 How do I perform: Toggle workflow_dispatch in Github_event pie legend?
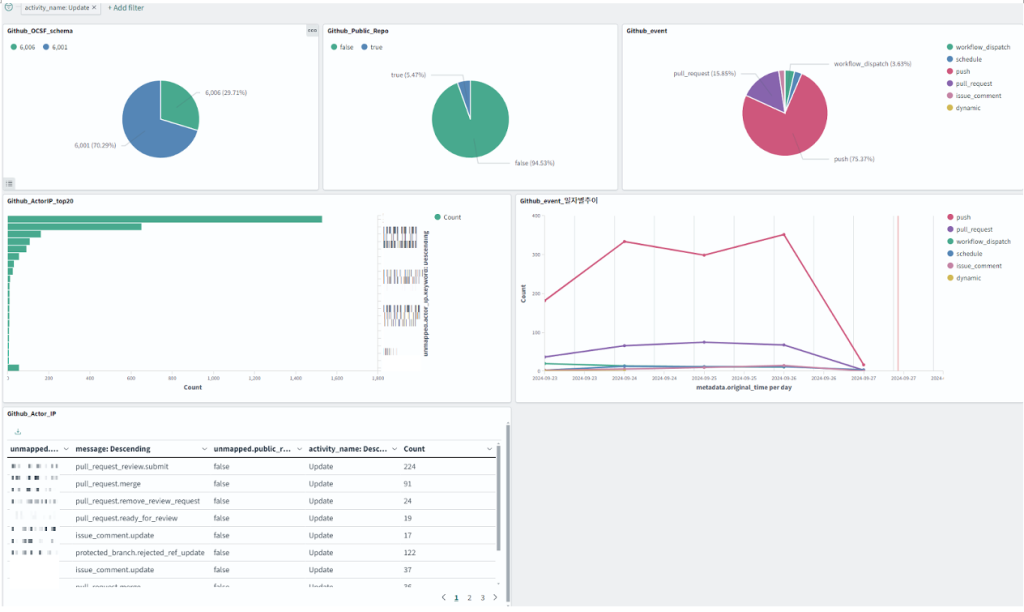(978, 47)
